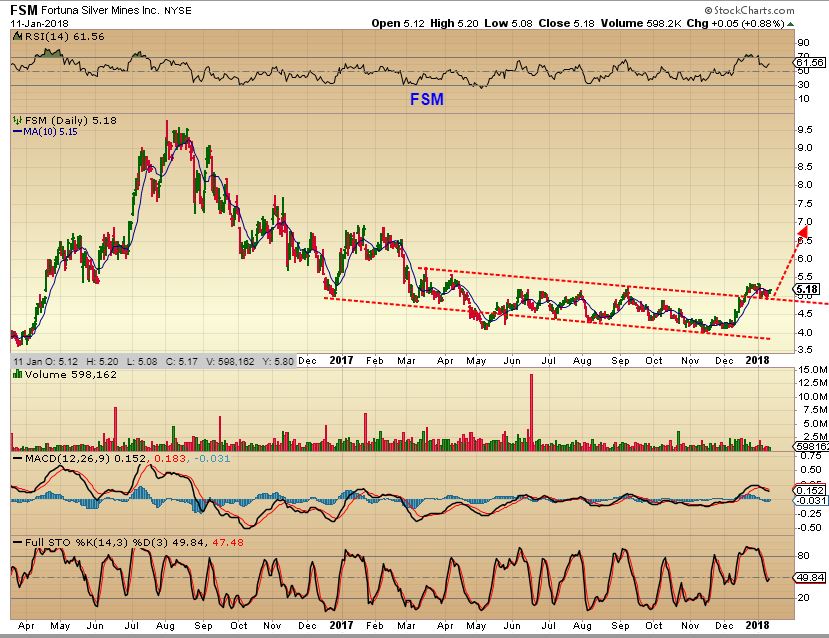Viewport: 829px width, 638px height.
Task: Click the MACD(12,26,9) indicator legend
Action: pos(67,458)
